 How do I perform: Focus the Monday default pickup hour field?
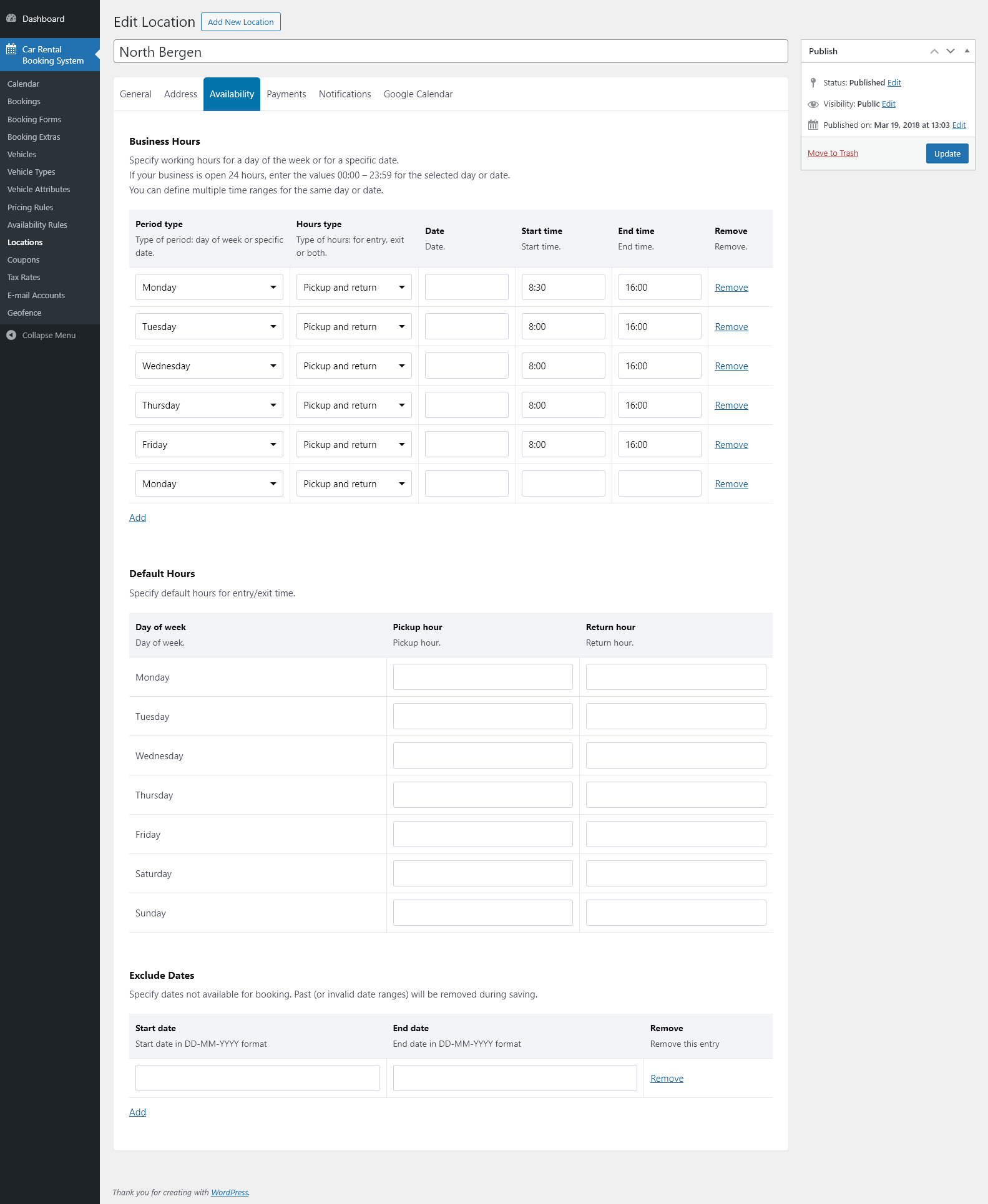pyautogui.click(x=483, y=677)
